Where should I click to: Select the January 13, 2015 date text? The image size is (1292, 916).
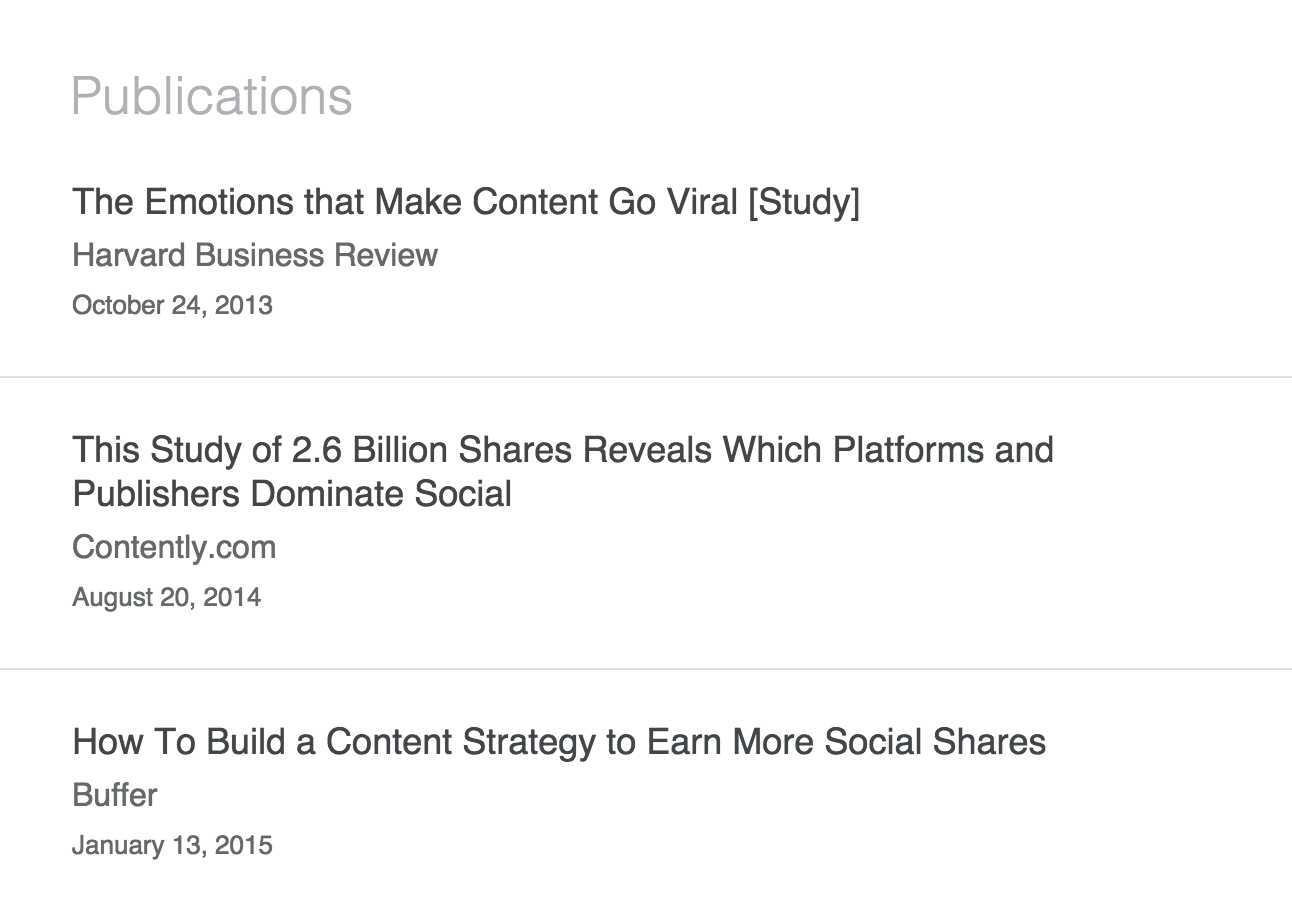172,846
